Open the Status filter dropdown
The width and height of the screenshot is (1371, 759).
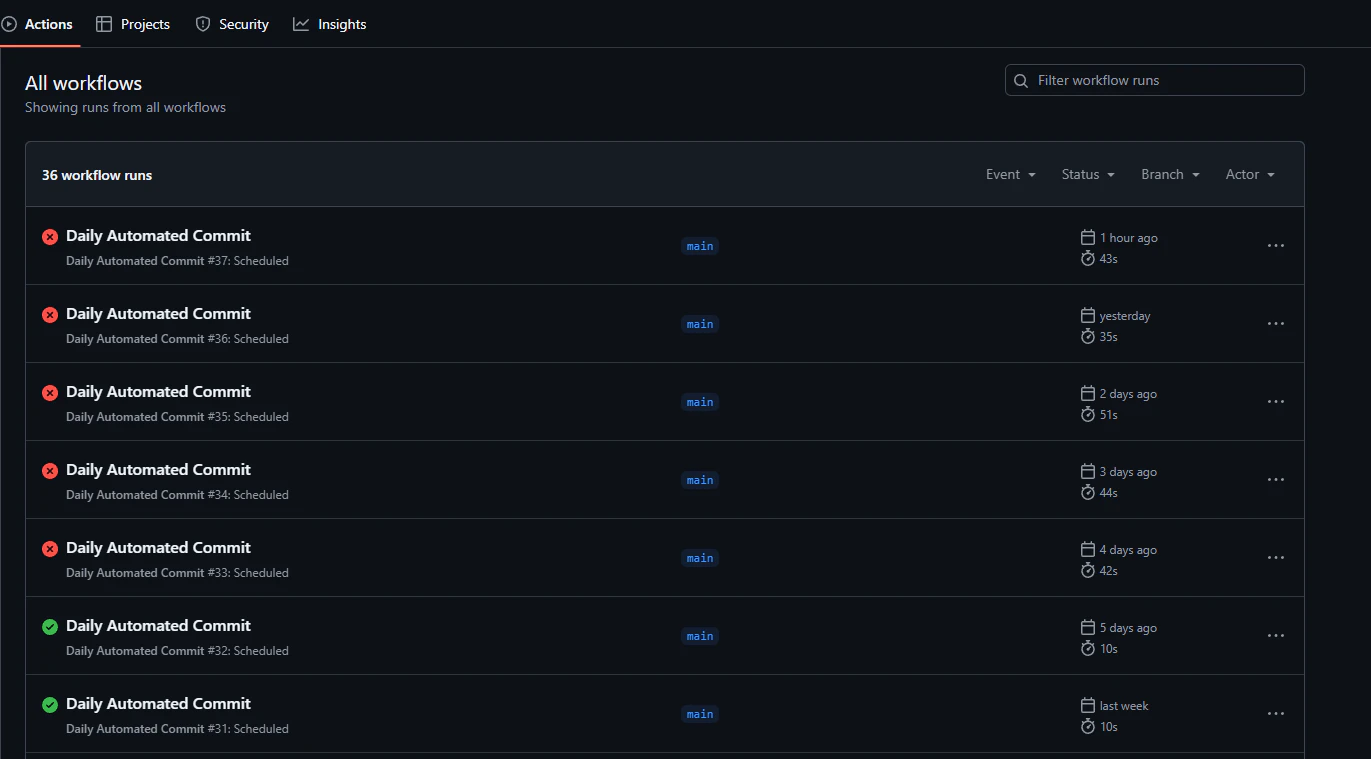pos(1088,174)
